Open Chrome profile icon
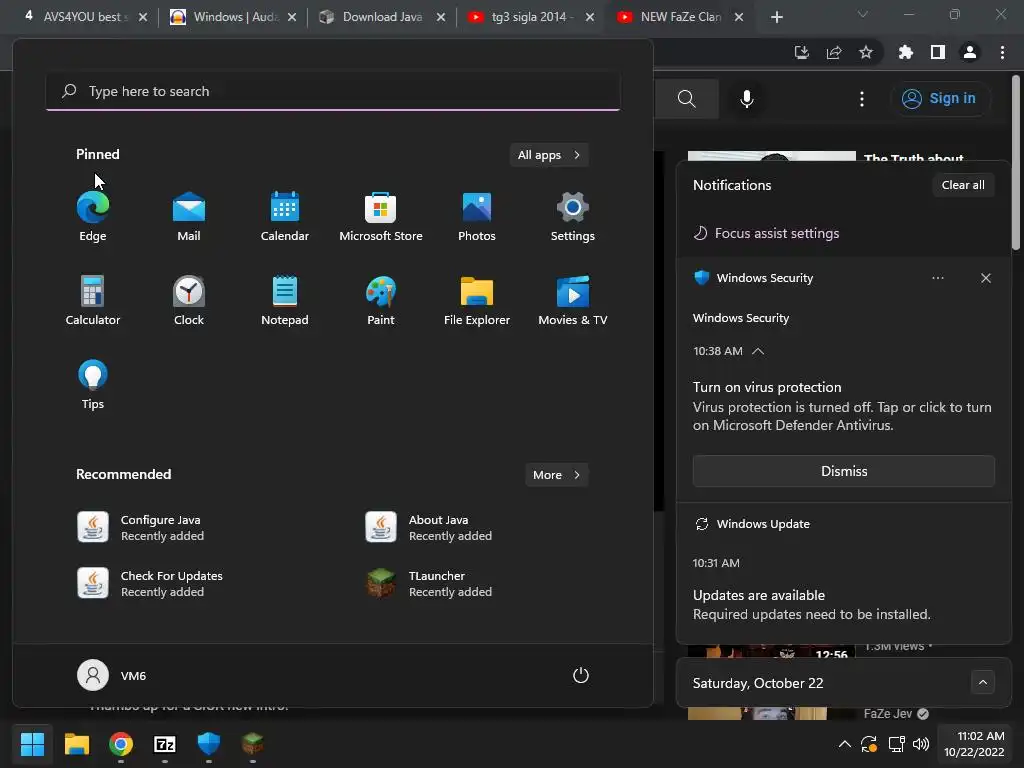This screenshot has width=1024, height=768. pyautogui.click(x=969, y=52)
